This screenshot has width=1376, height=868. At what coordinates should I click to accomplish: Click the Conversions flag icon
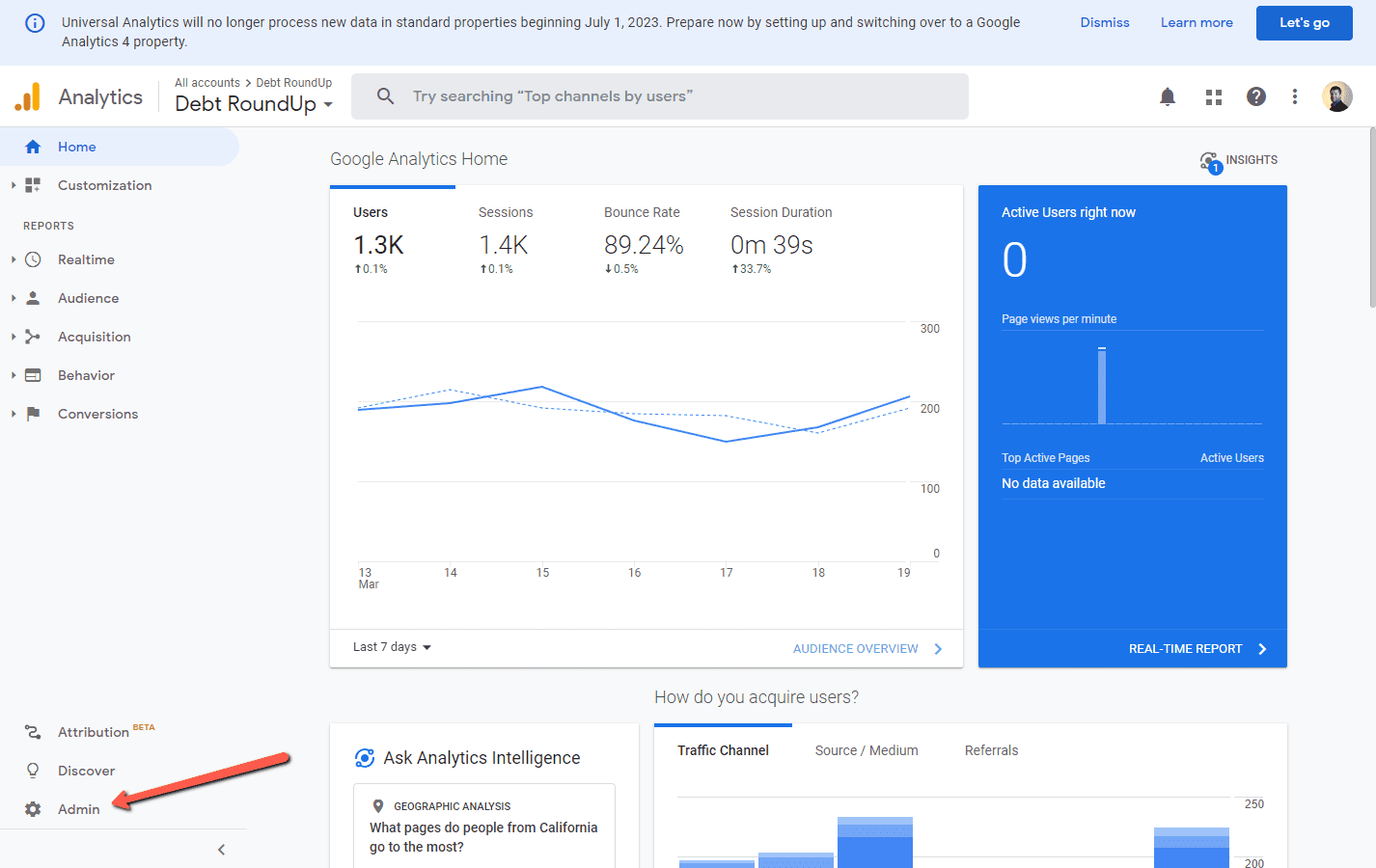[33, 414]
